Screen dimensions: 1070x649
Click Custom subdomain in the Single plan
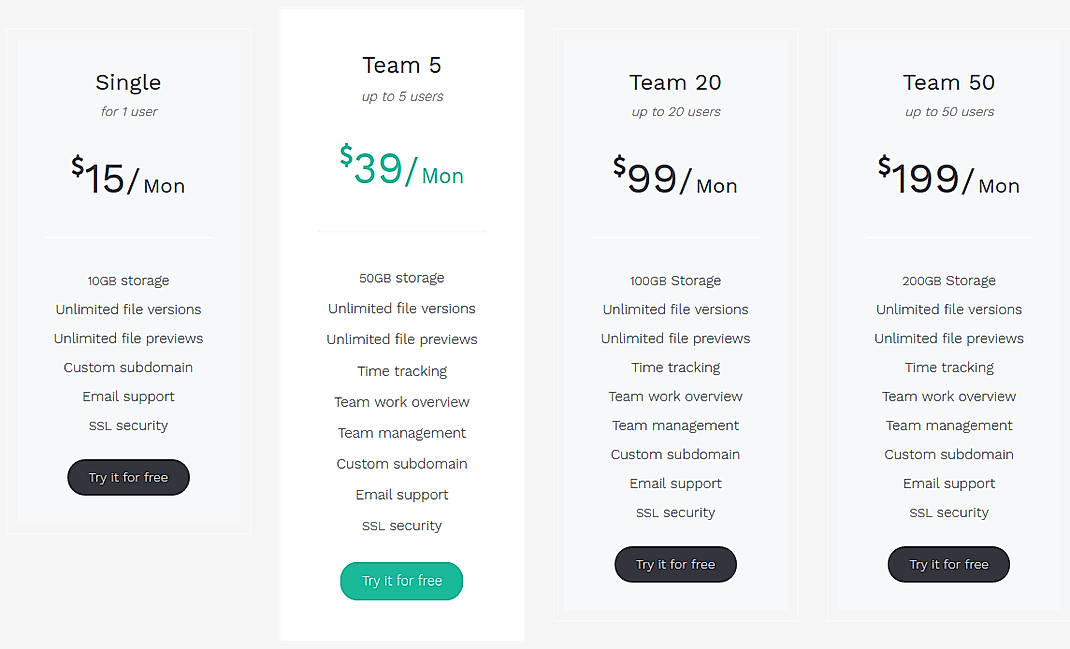(128, 367)
